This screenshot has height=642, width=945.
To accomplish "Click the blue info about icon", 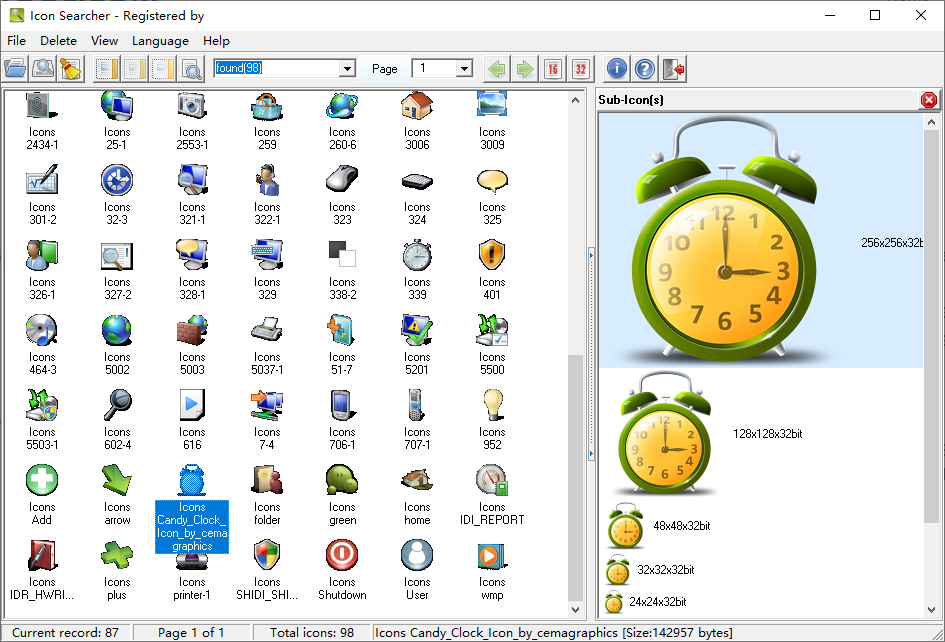I will 617,68.
